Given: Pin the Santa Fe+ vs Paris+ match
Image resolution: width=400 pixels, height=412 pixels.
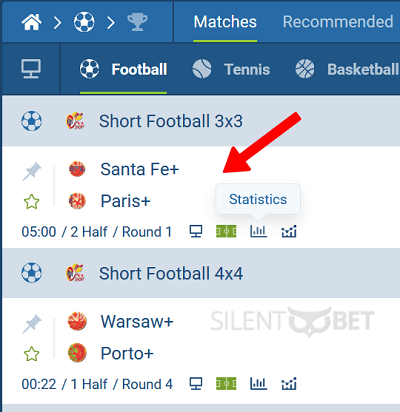Looking at the screenshot, I should coord(32,172).
